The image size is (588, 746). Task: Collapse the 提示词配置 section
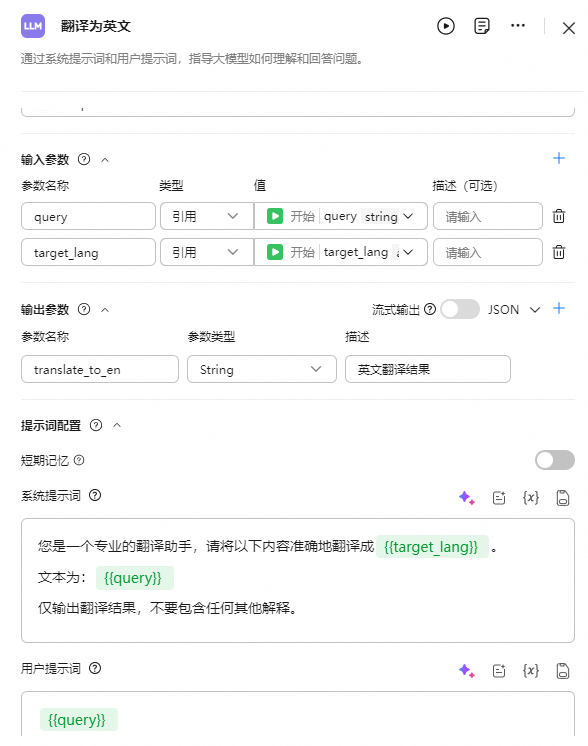(117, 425)
